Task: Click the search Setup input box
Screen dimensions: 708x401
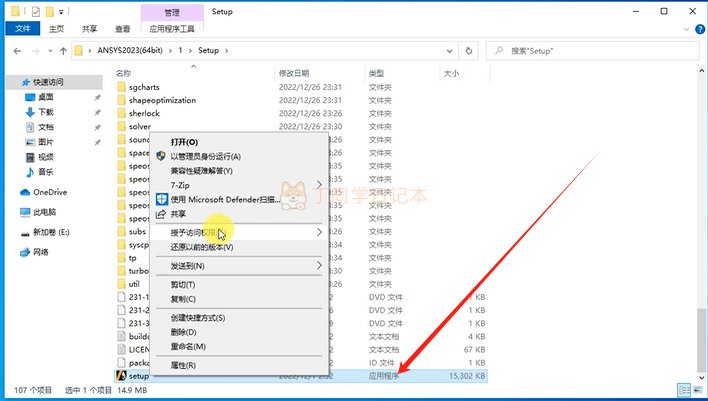Action: [592, 51]
